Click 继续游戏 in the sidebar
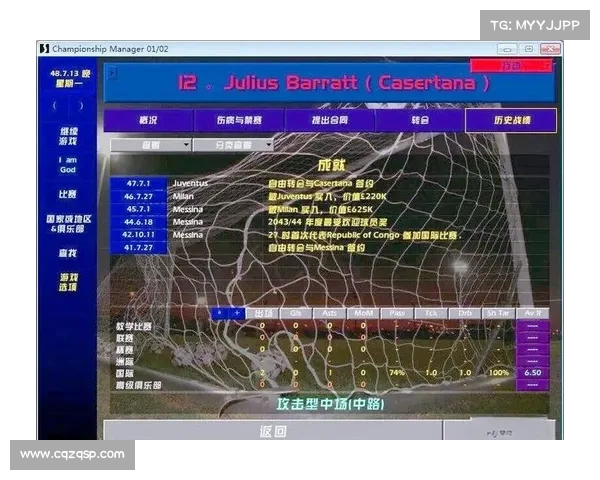The height and width of the screenshot is (480, 600). click(68, 136)
